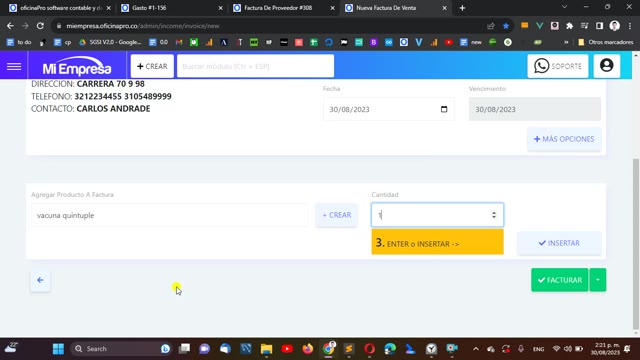Open the calendar picker in Fecha field
Viewport: 640px width, 360px height.
(x=444, y=109)
